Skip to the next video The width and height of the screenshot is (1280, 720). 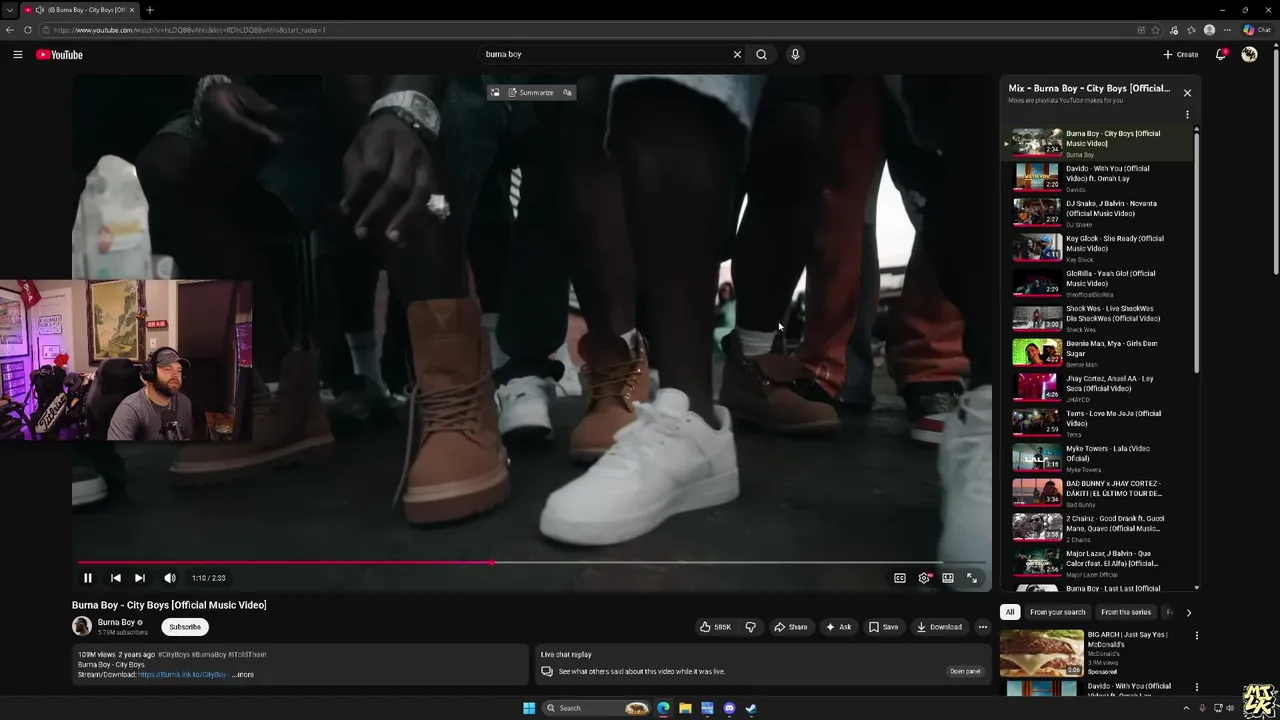(140, 577)
